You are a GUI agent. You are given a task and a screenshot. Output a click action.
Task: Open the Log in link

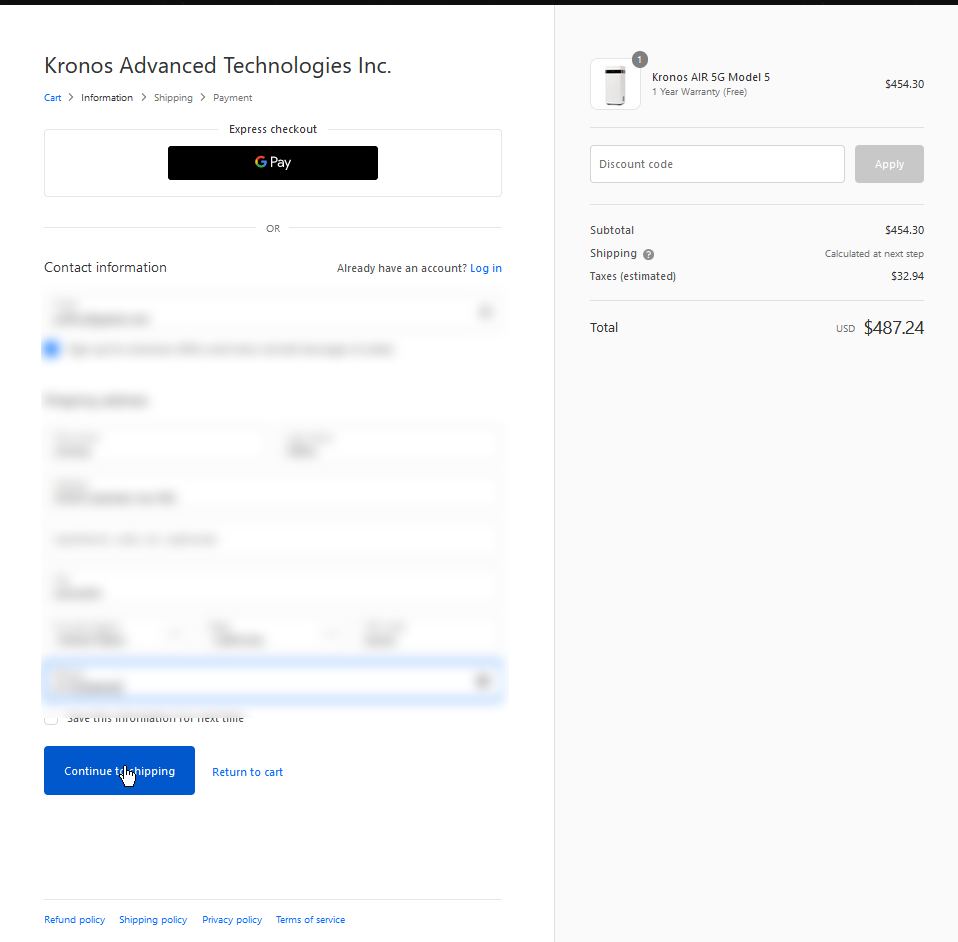tap(486, 268)
